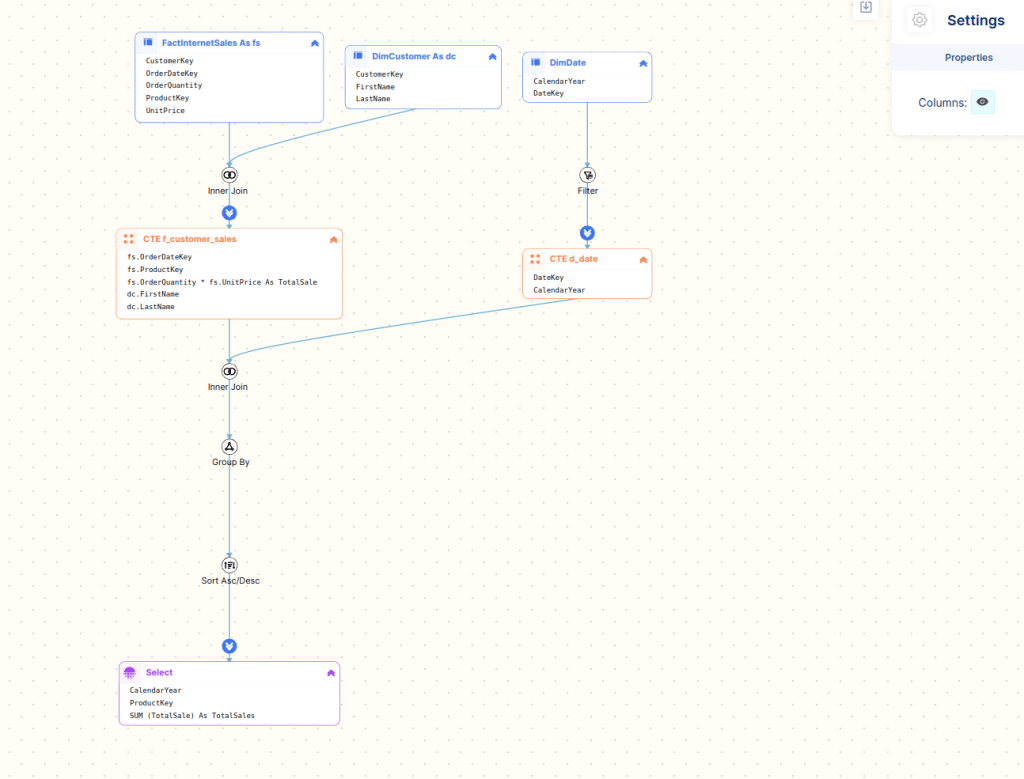Open the Settings gear icon
Image resolution: width=1024 pixels, height=779 pixels.
click(920, 20)
